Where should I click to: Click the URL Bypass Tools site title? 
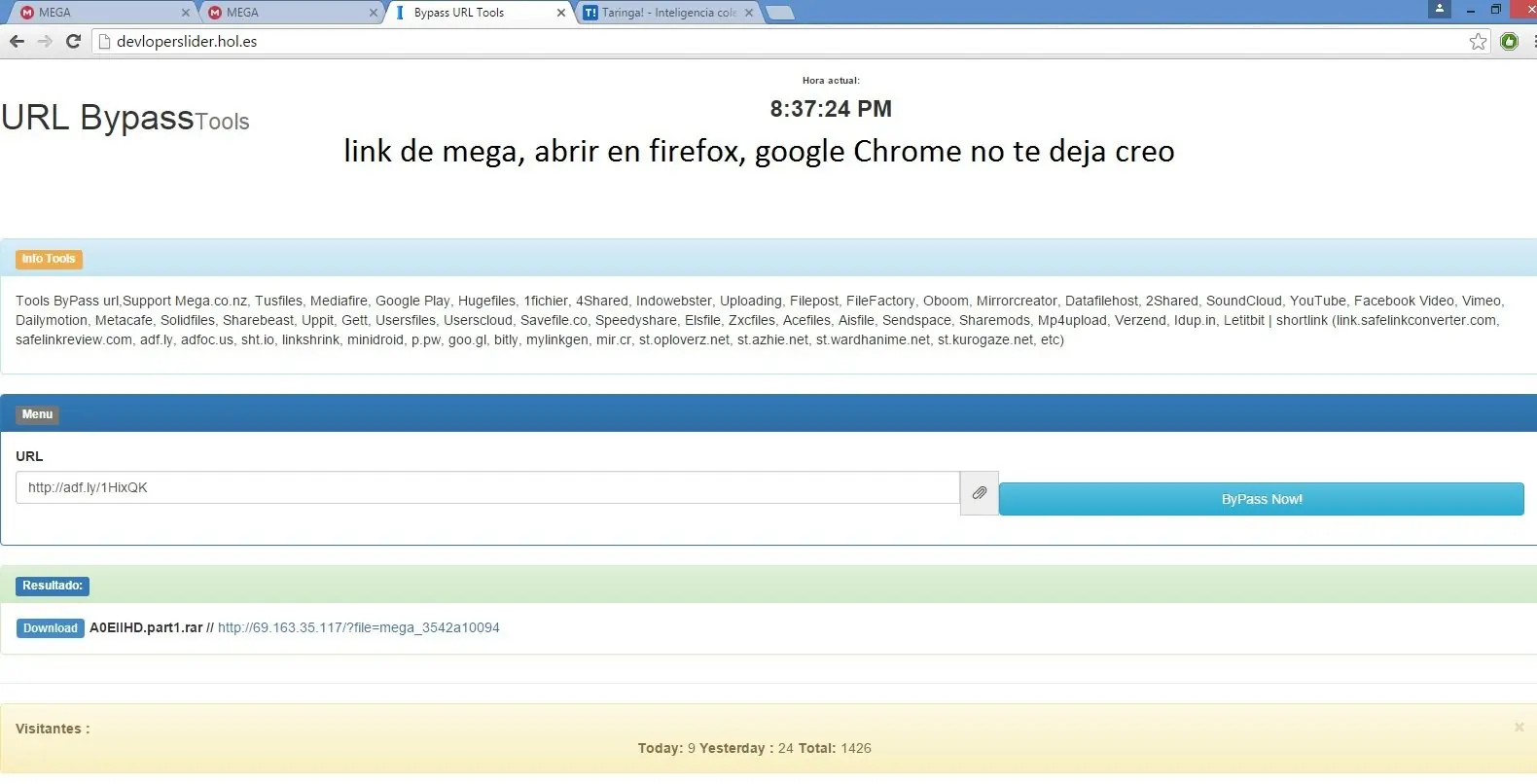[125, 118]
